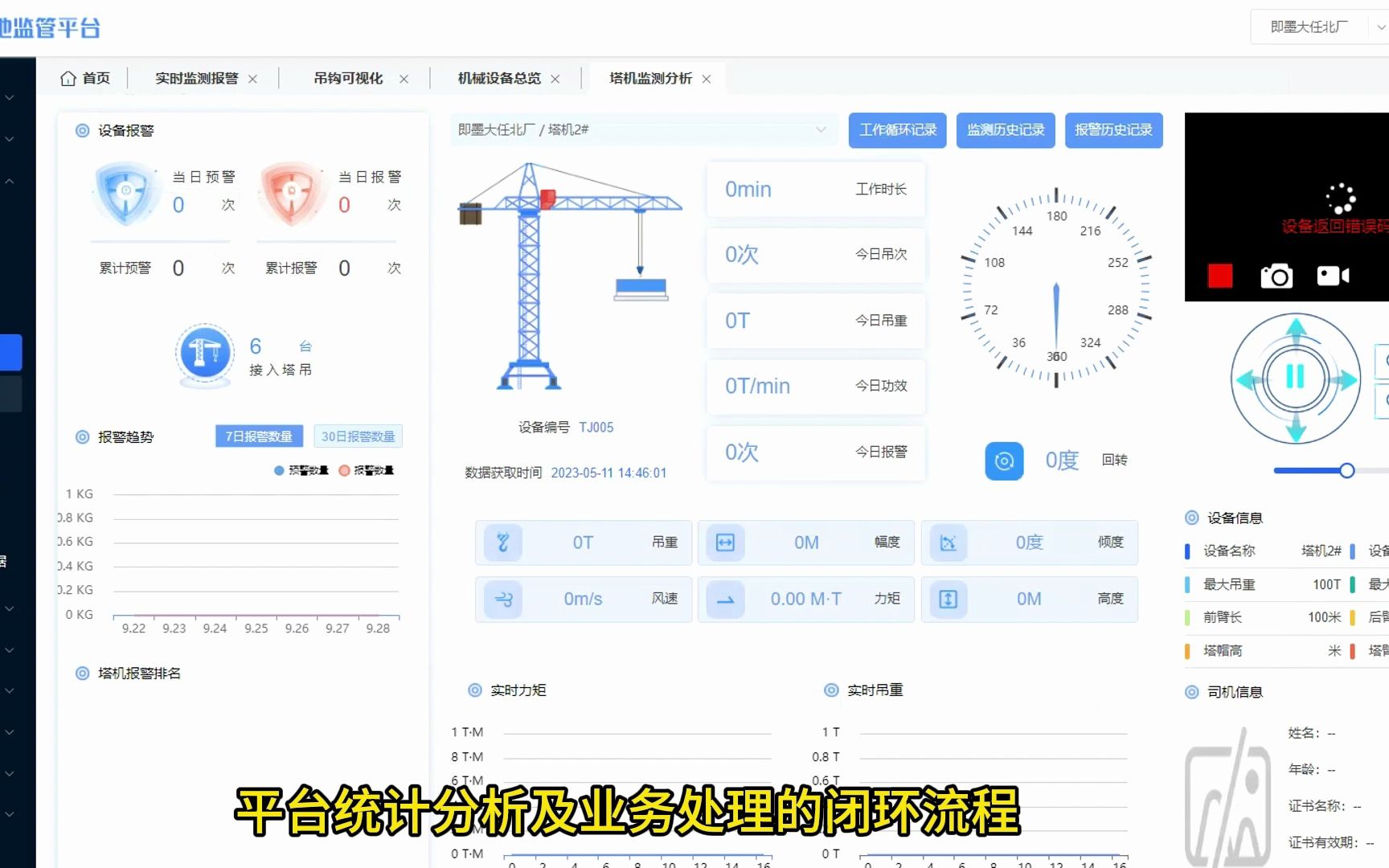Toggle the 报警数量 legend series

(x=366, y=470)
